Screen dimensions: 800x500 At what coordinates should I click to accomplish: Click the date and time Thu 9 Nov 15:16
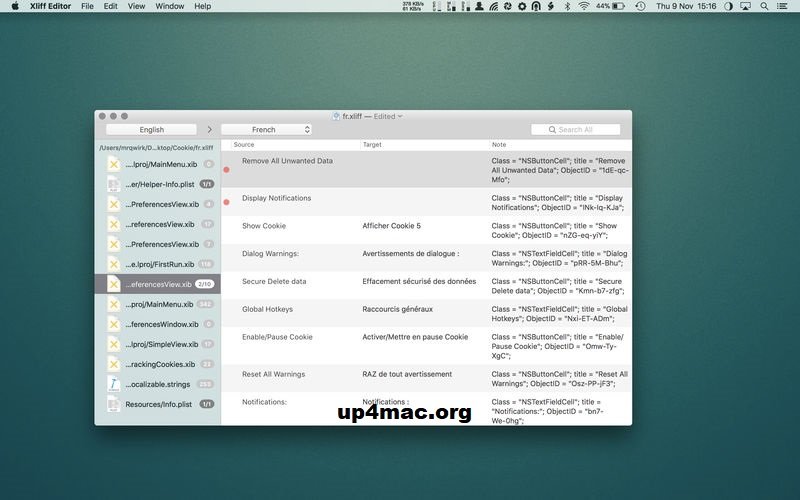(x=686, y=6)
